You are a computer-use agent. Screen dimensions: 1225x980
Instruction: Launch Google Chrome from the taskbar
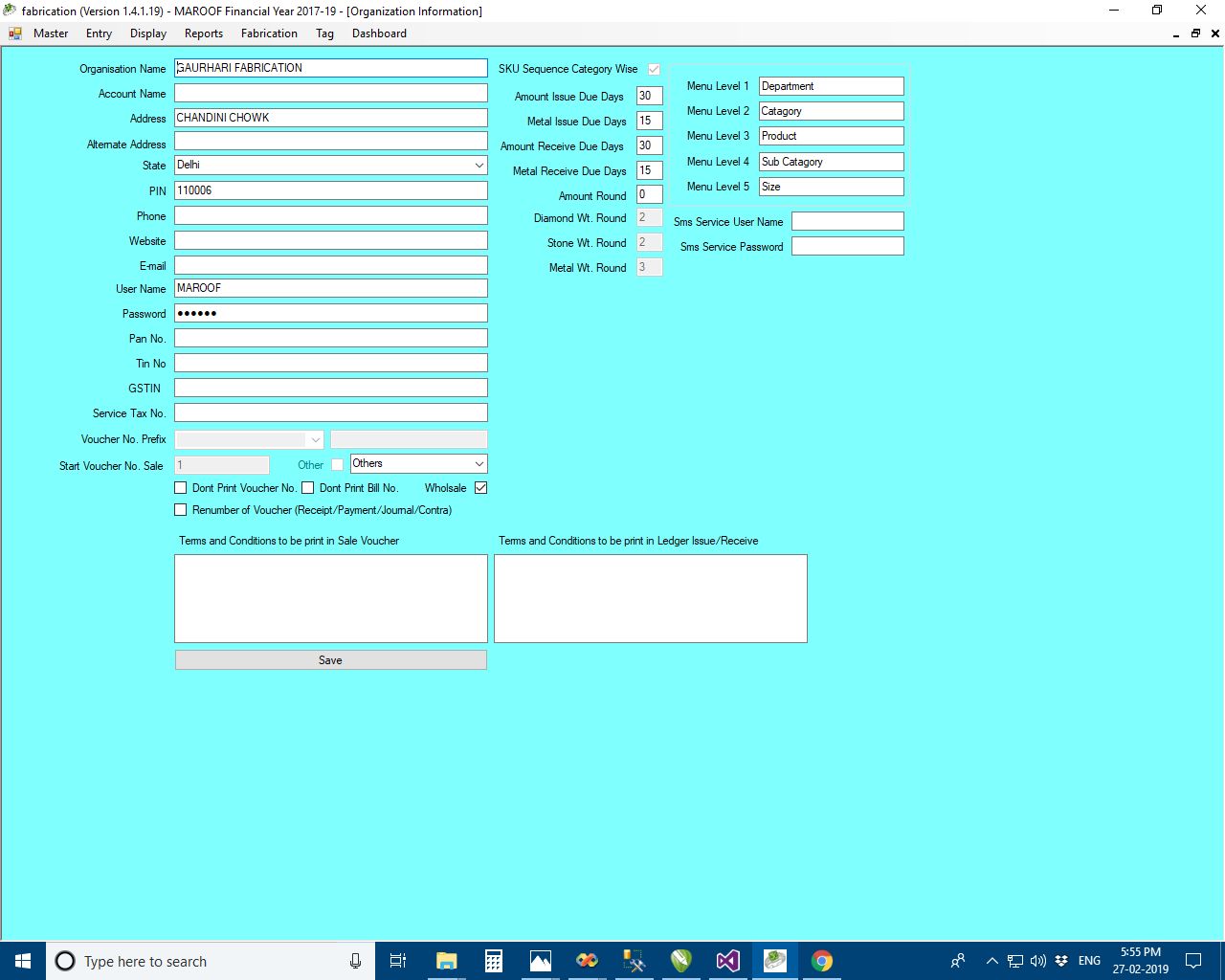coord(821,961)
